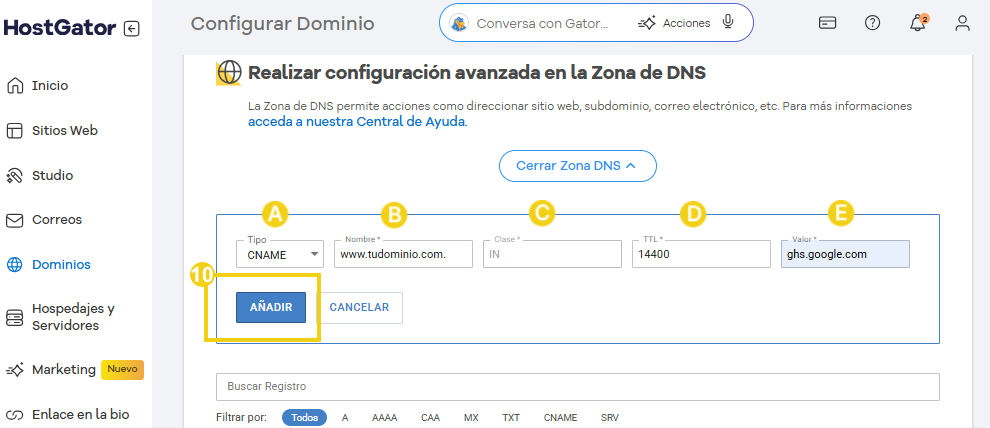Click the AÑADIR button

tap(270, 308)
